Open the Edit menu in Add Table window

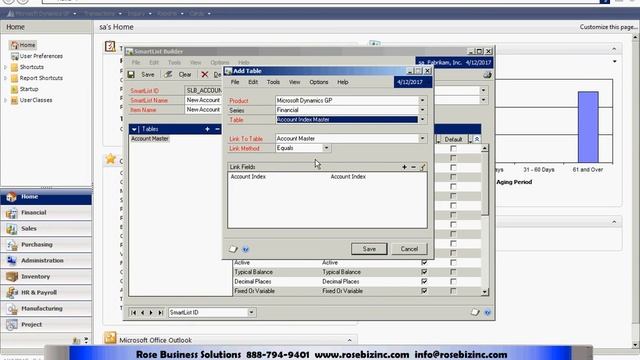(253, 82)
